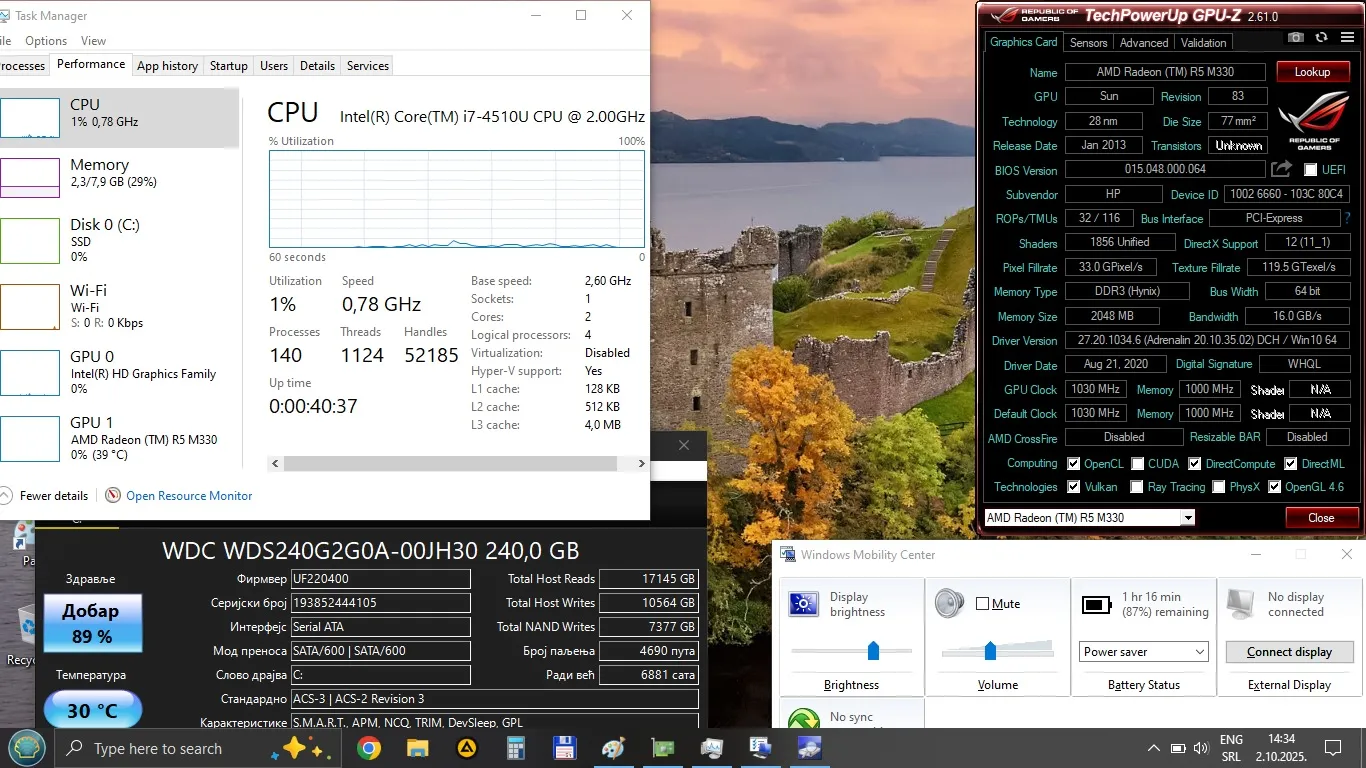1366x768 pixels.
Task: Check the Mute checkbox
Action: pos(982,604)
